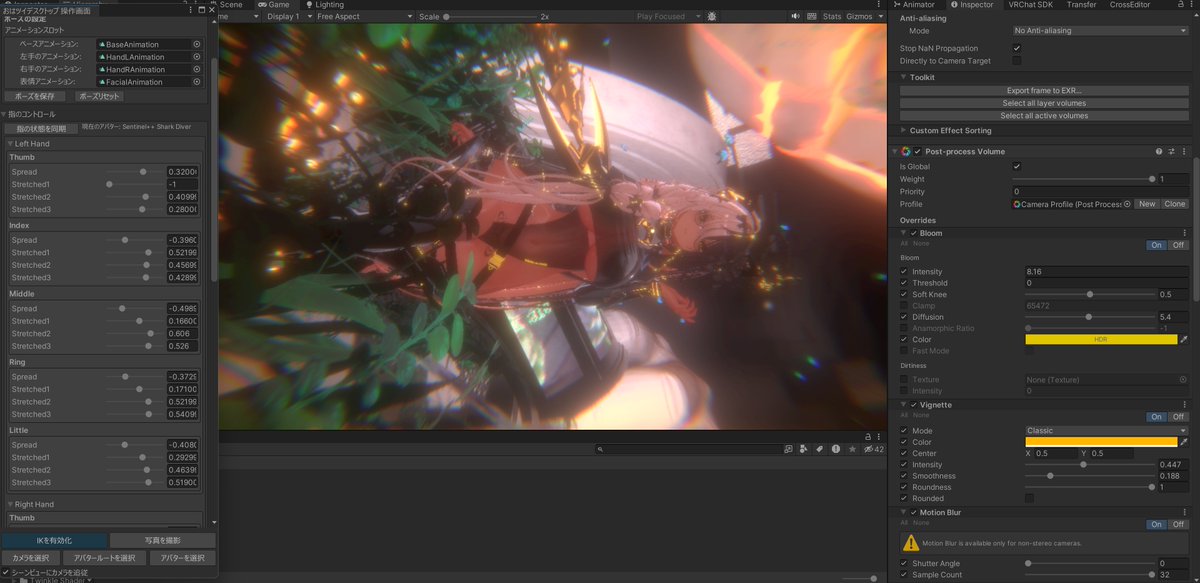Click the ポーズを保存 button
The width and height of the screenshot is (1200, 583).
[x=35, y=96]
